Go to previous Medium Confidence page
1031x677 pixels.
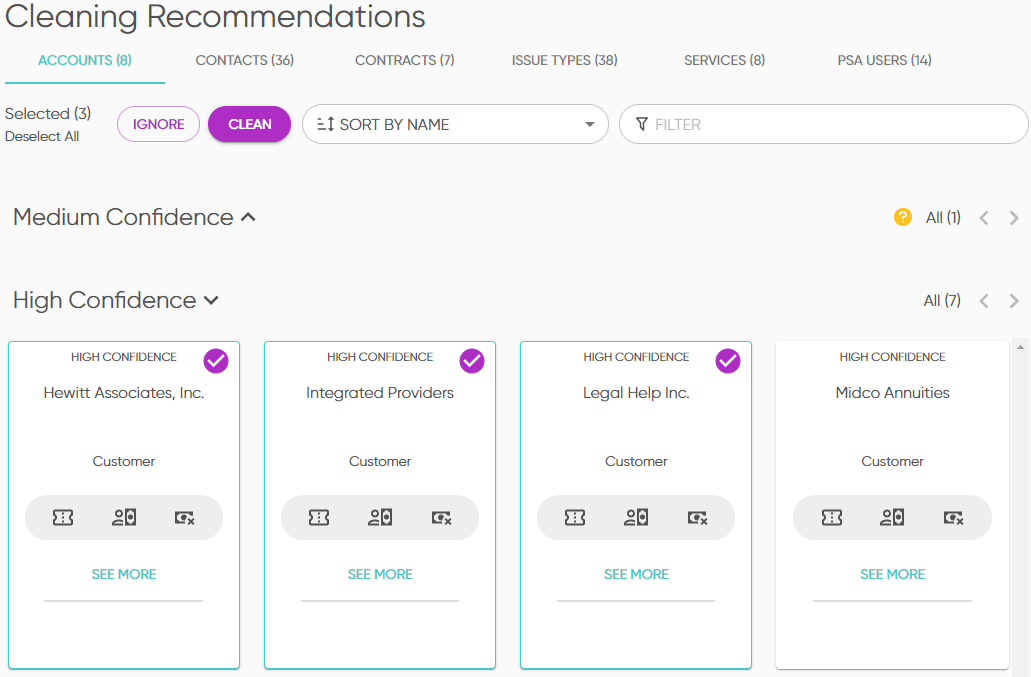[984, 218]
